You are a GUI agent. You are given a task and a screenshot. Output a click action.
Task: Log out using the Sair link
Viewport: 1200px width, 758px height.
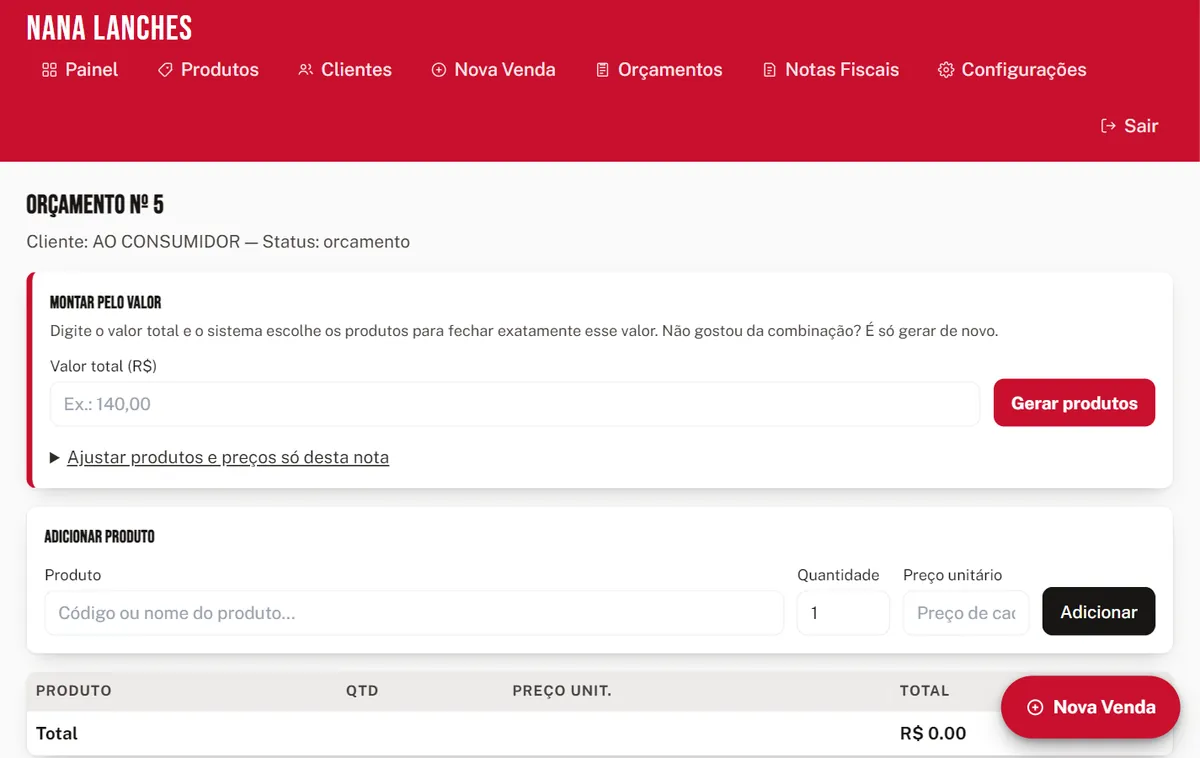(x=1129, y=126)
